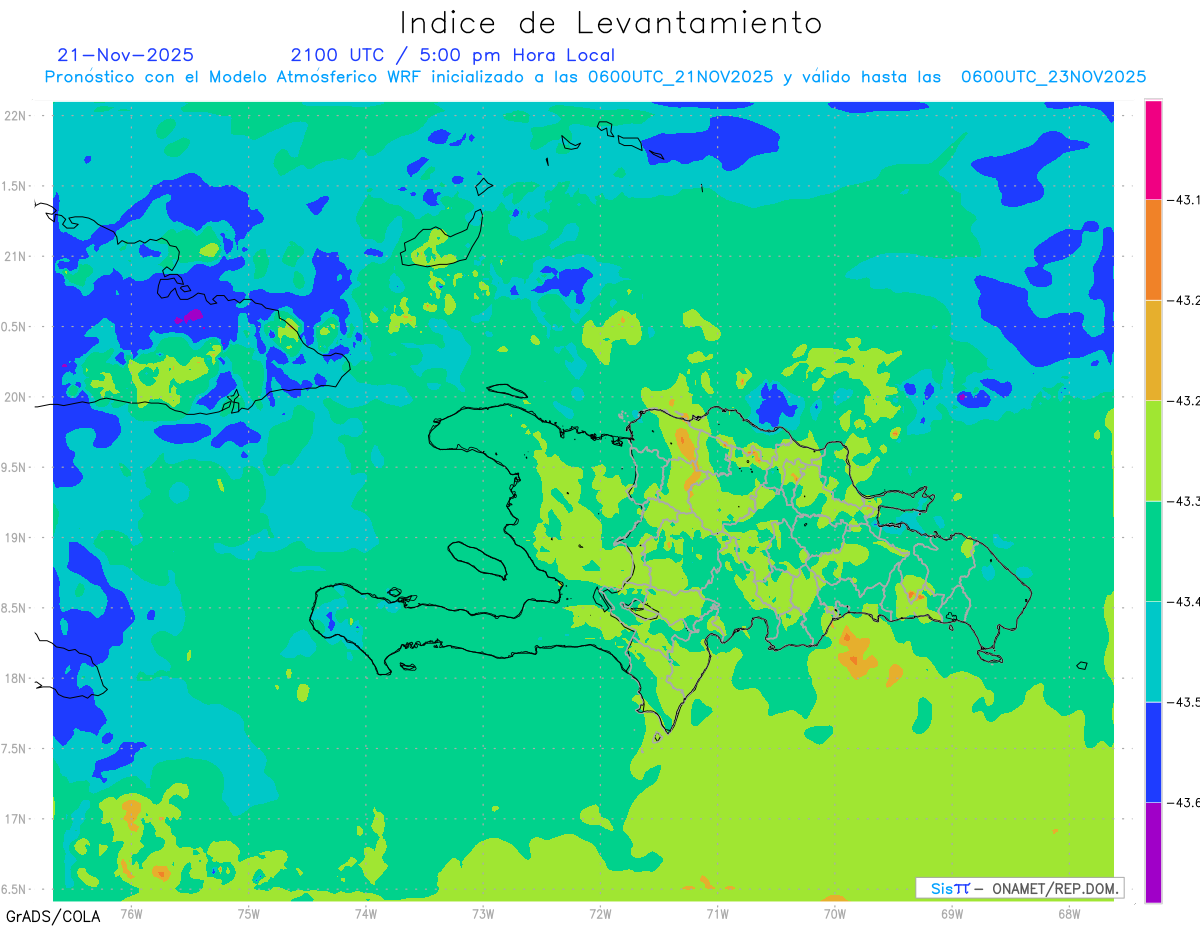The image size is (1200, 927).
Task: Click '2100 UTC / 5:00 pm Hora Local'
Action: pos(453,55)
